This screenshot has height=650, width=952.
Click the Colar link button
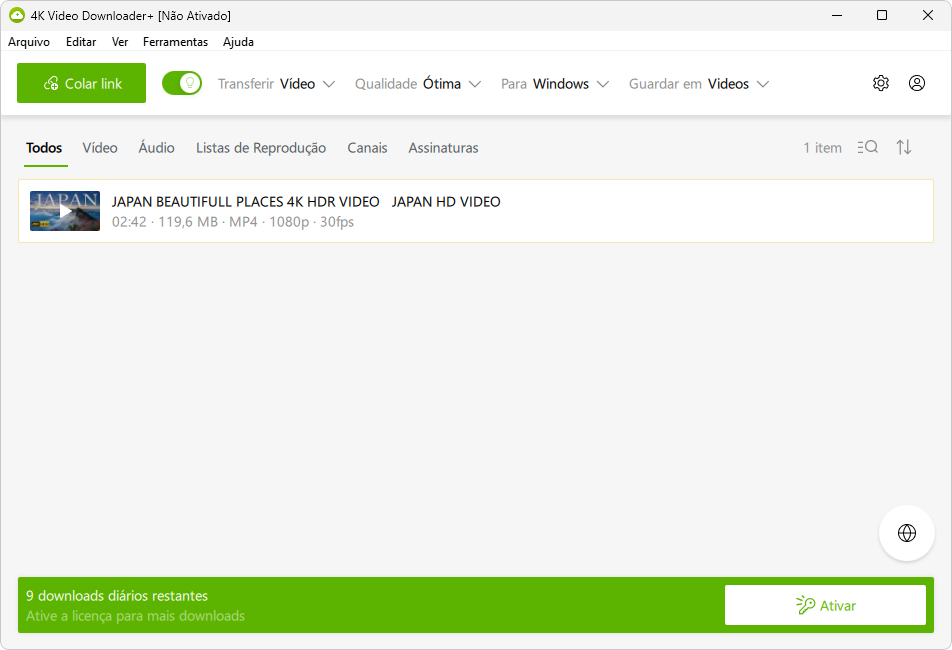coord(81,83)
